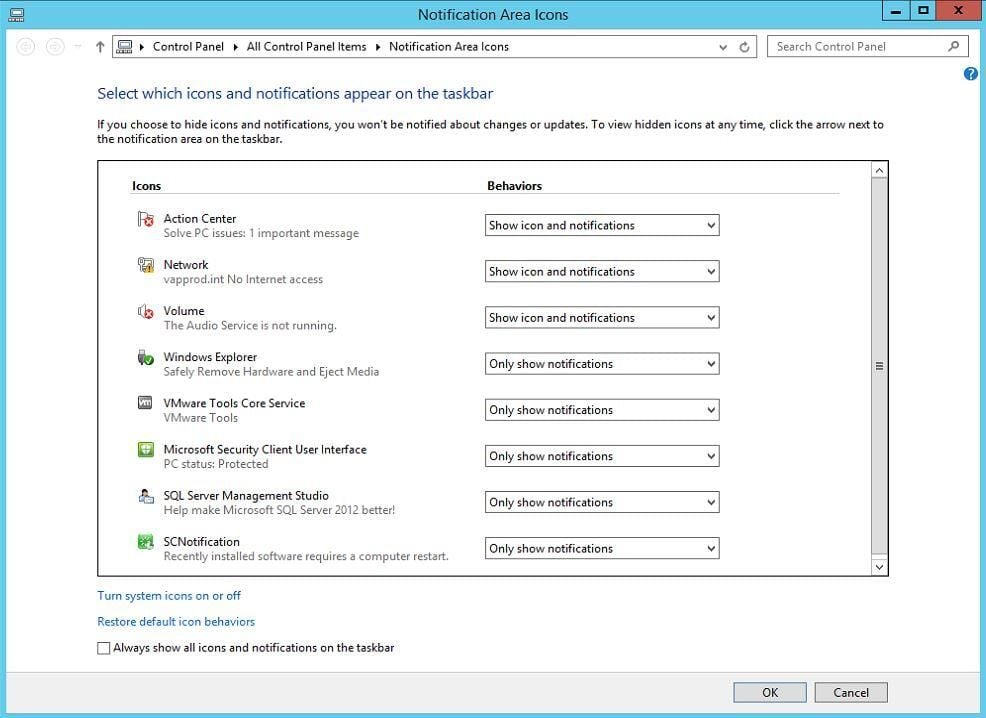This screenshot has height=718, width=986.
Task: Click the Up arrow navigation icon
Action: 100,47
